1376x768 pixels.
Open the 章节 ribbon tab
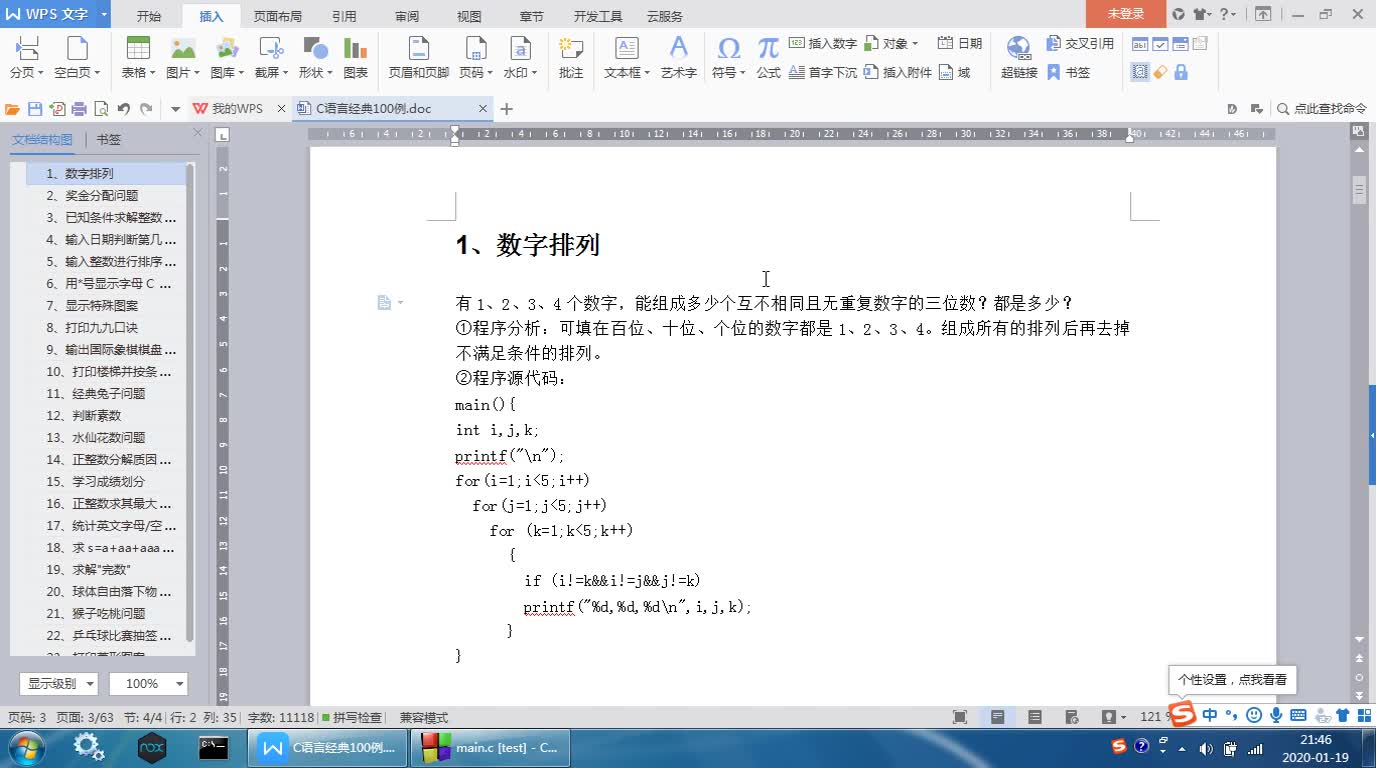click(x=531, y=15)
